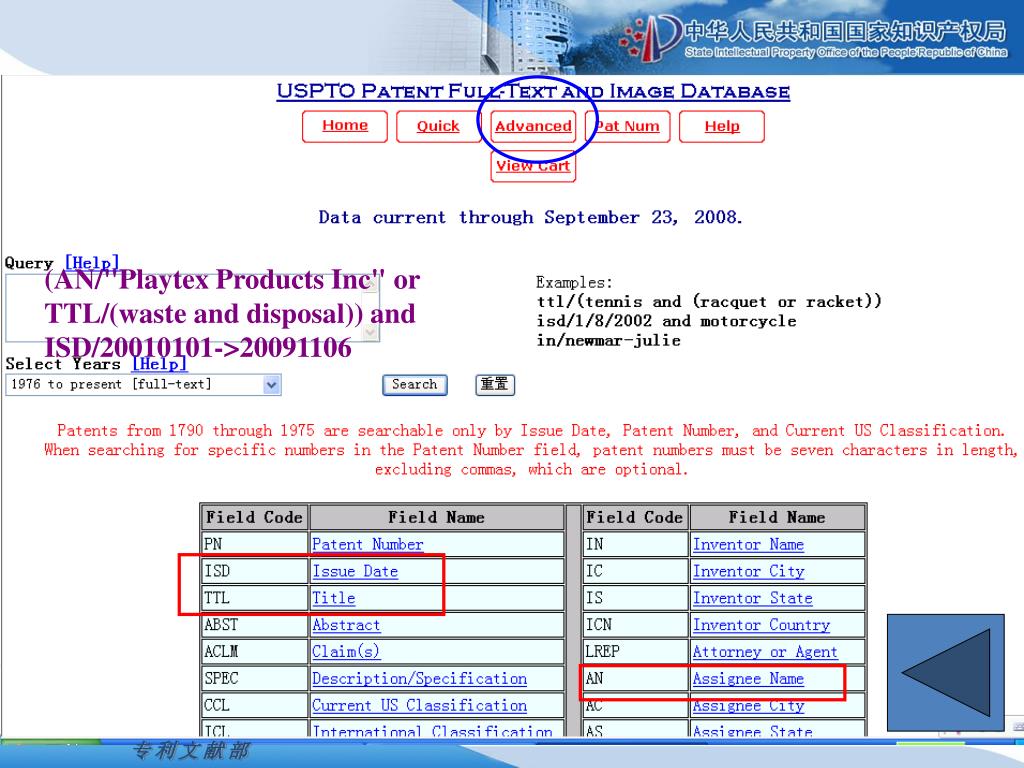Viewport: 1024px width, 768px height.
Task: Select the ABST field code cell
Action: point(254,624)
